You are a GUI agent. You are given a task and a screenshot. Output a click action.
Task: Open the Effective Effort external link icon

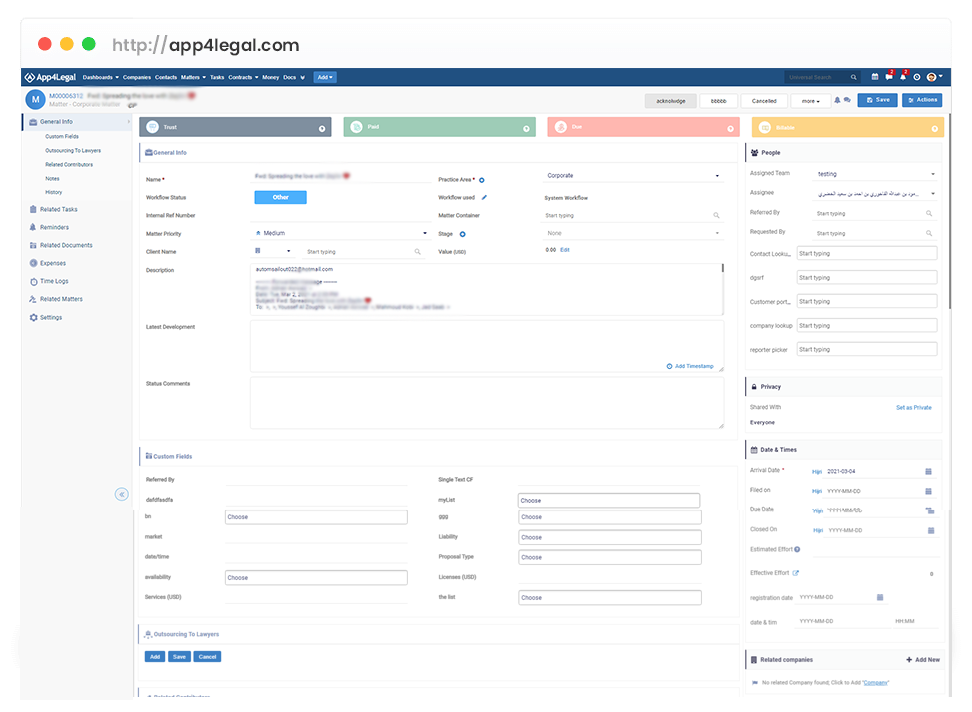pyautogui.click(x=796, y=573)
